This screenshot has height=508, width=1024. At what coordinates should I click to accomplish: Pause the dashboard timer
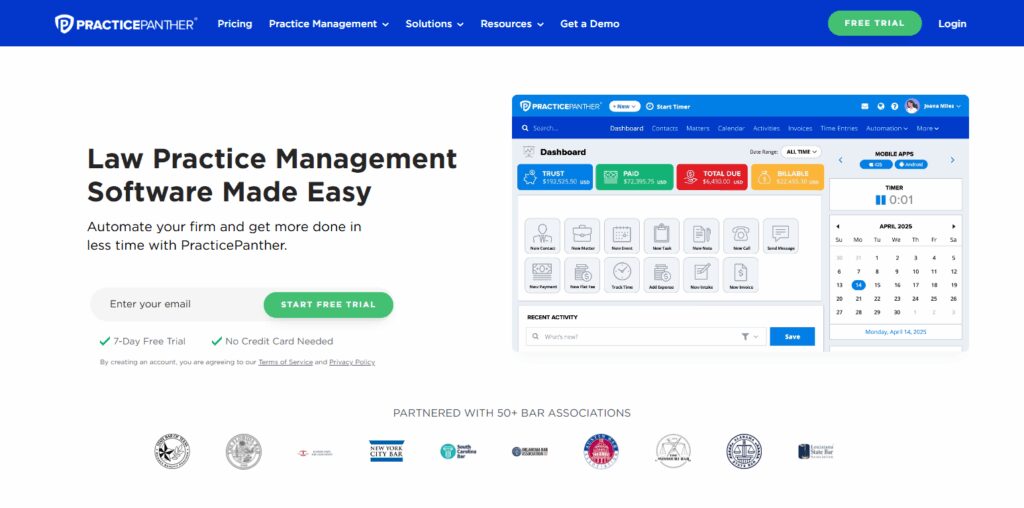tap(880, 200)
